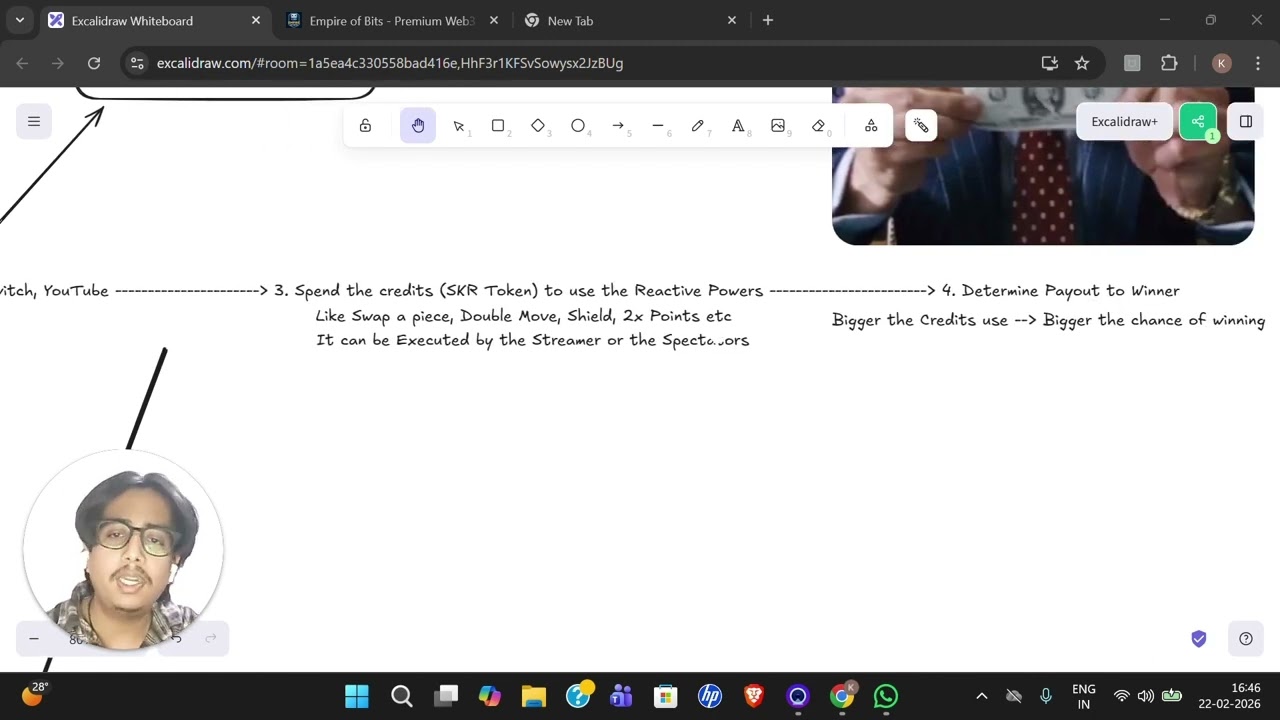Select the Rectangle shape tool

coord(498,126)
